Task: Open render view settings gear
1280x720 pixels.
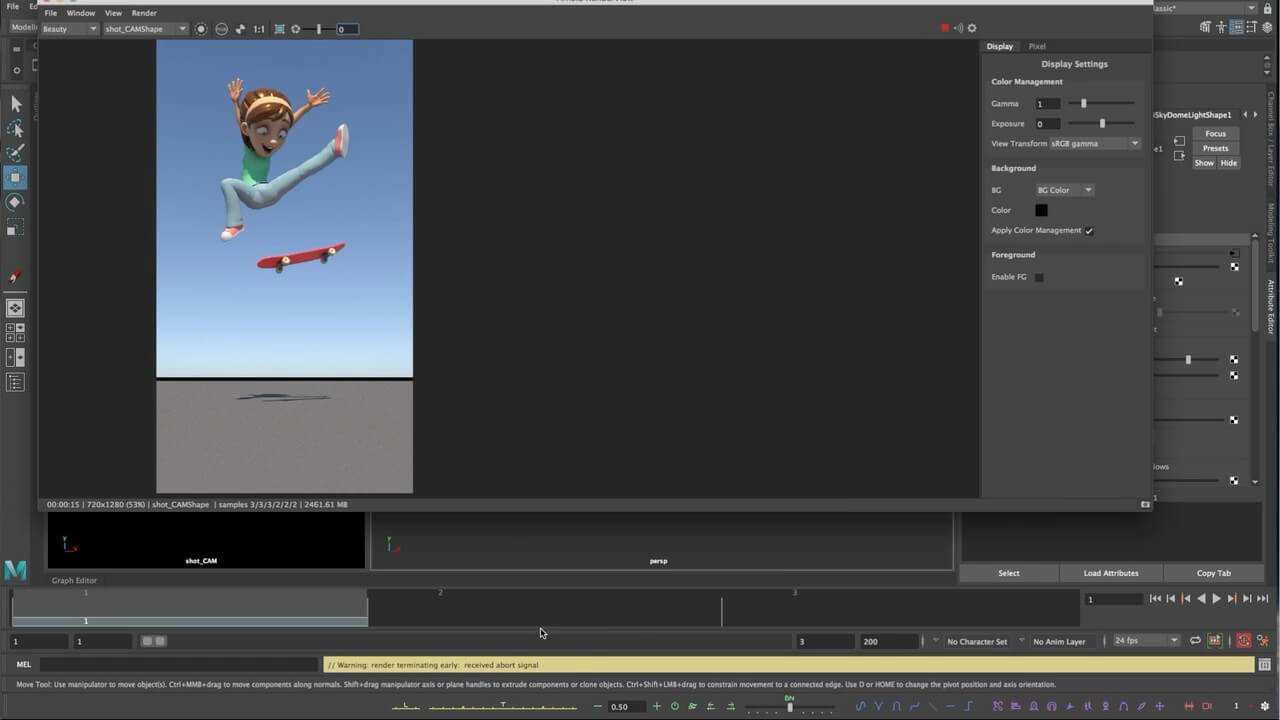Action: coord(972,28)
